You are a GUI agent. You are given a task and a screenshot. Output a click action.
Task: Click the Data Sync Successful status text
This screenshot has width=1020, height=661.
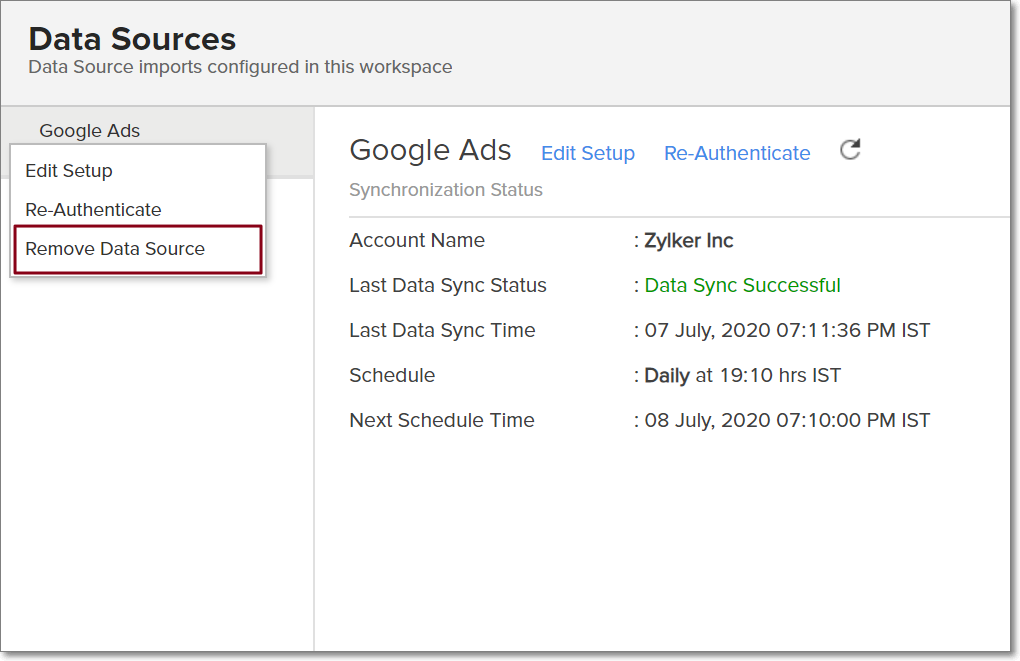pyautogui.click(x=742, y=286)
